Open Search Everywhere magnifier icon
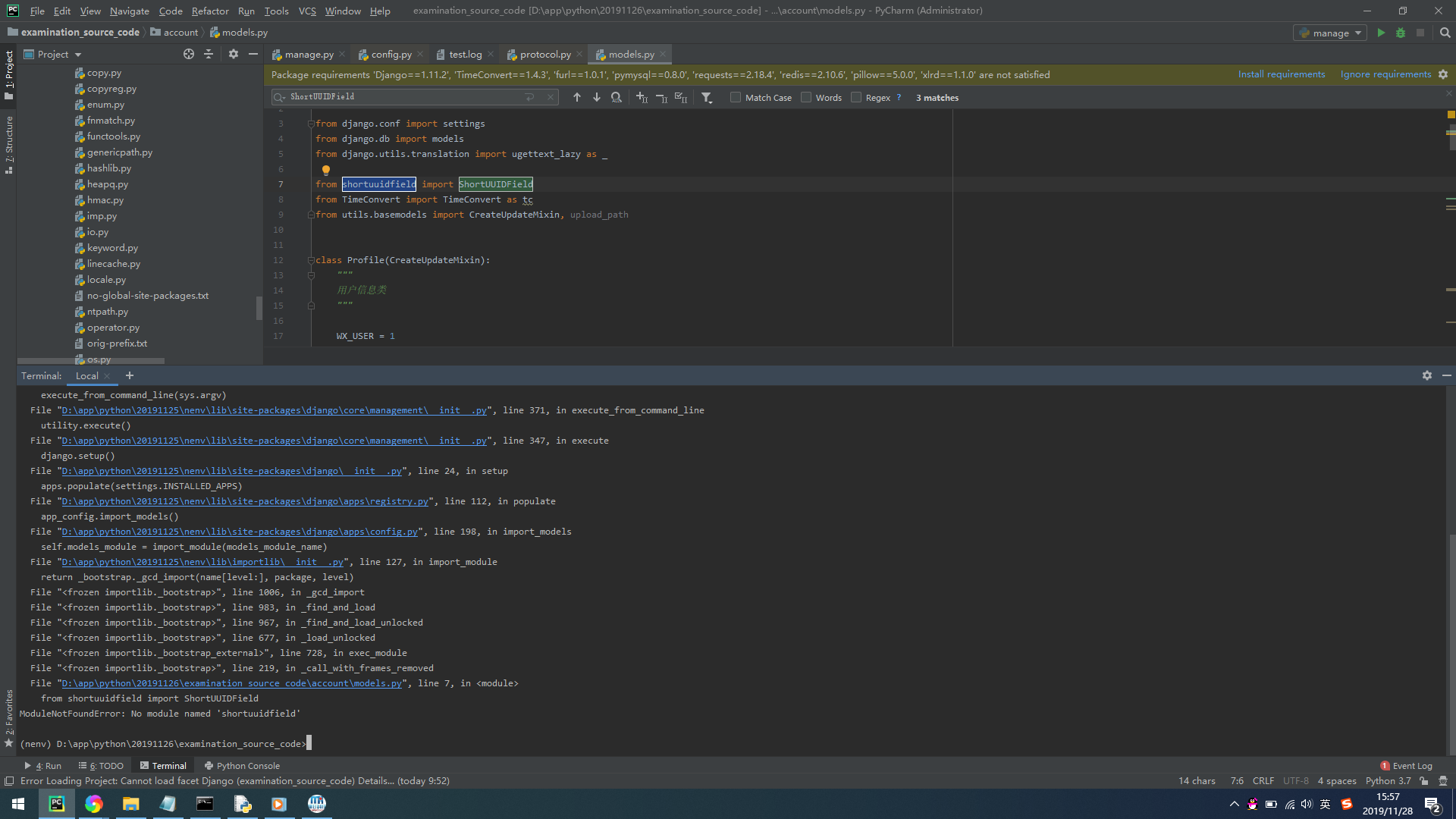1456x819 pixels. pyautogui.click(x=1445, y=33)
